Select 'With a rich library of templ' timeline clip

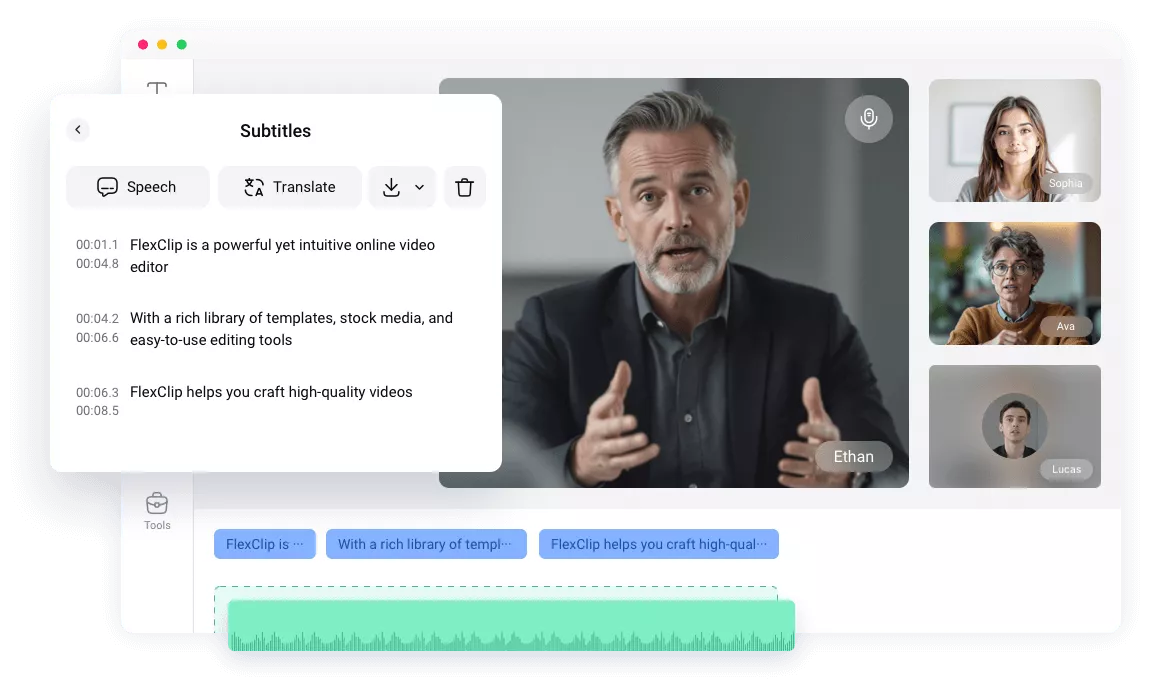pyautogui.click(x=426, y=544)
